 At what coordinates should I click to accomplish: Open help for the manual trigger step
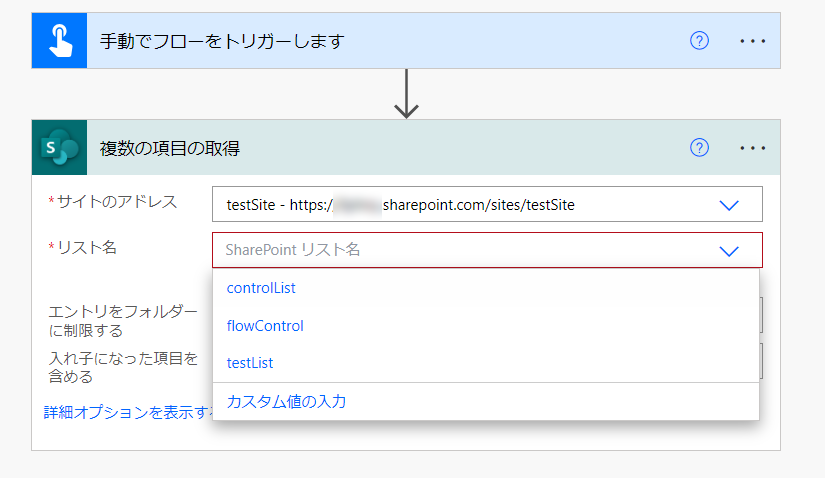pyautogui.click(x=699, y=41)
